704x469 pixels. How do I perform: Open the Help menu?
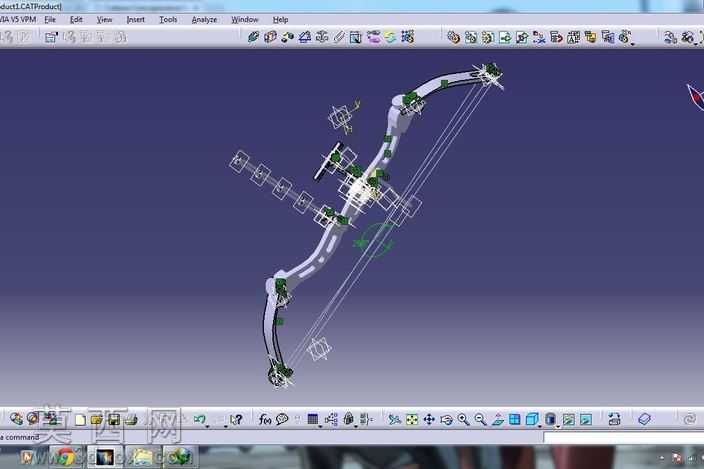point(280,20)
